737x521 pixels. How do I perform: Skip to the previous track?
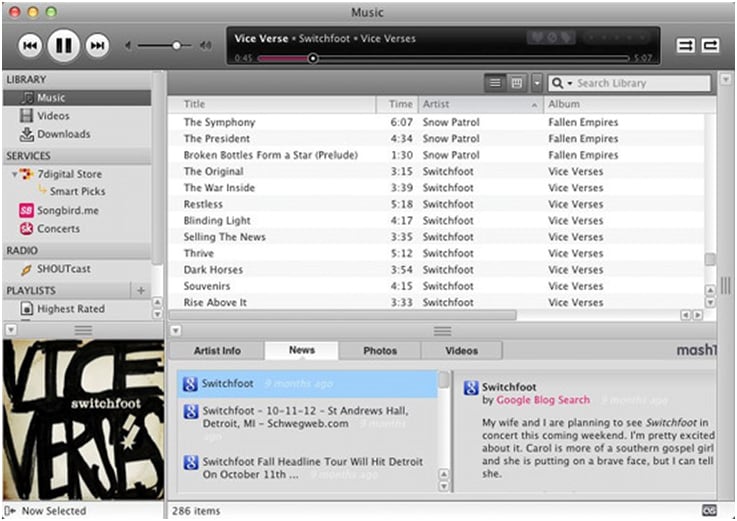coord(30,46)
